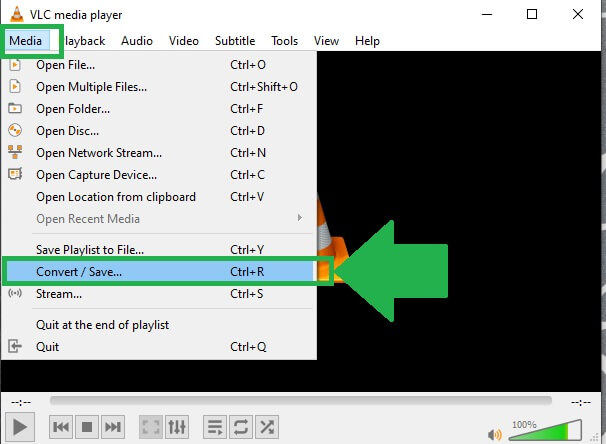Click the Previous media button
The width and height of the screenshot is (606, 444).
pos(61,427)
